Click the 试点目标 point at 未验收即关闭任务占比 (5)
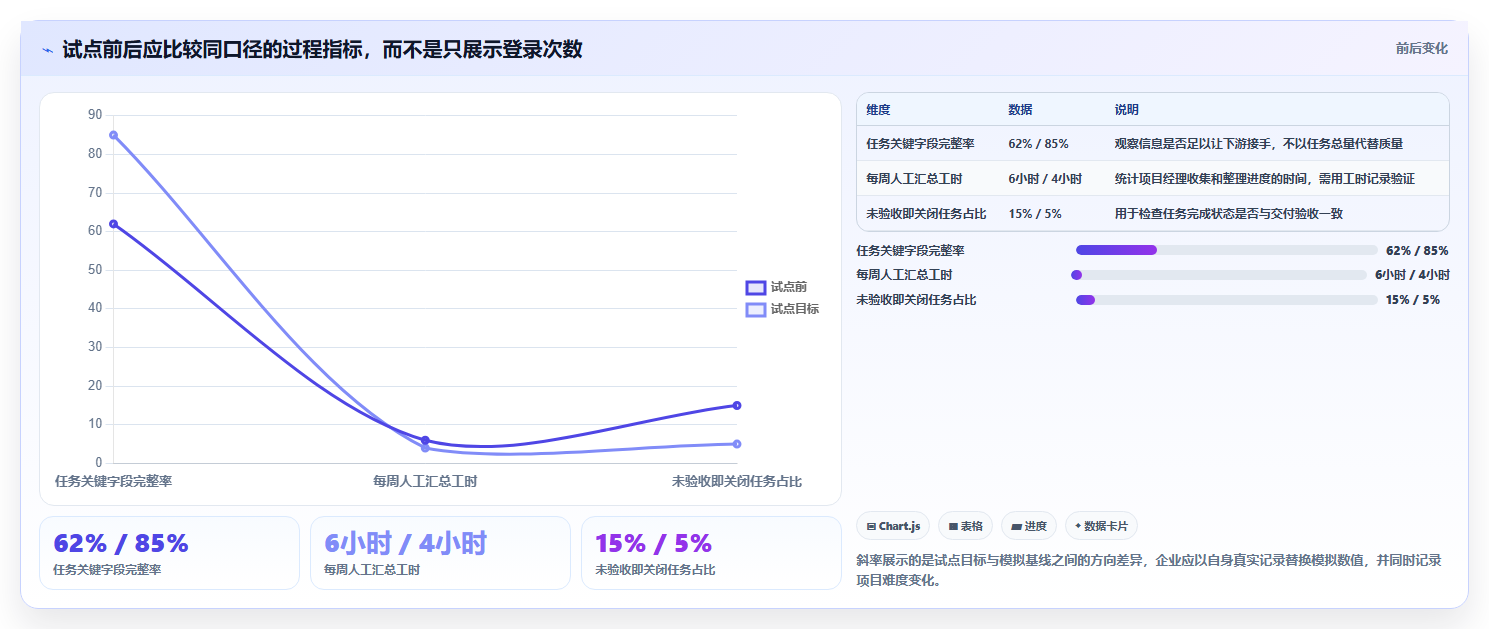1489x629 pixels. (737, 444)
